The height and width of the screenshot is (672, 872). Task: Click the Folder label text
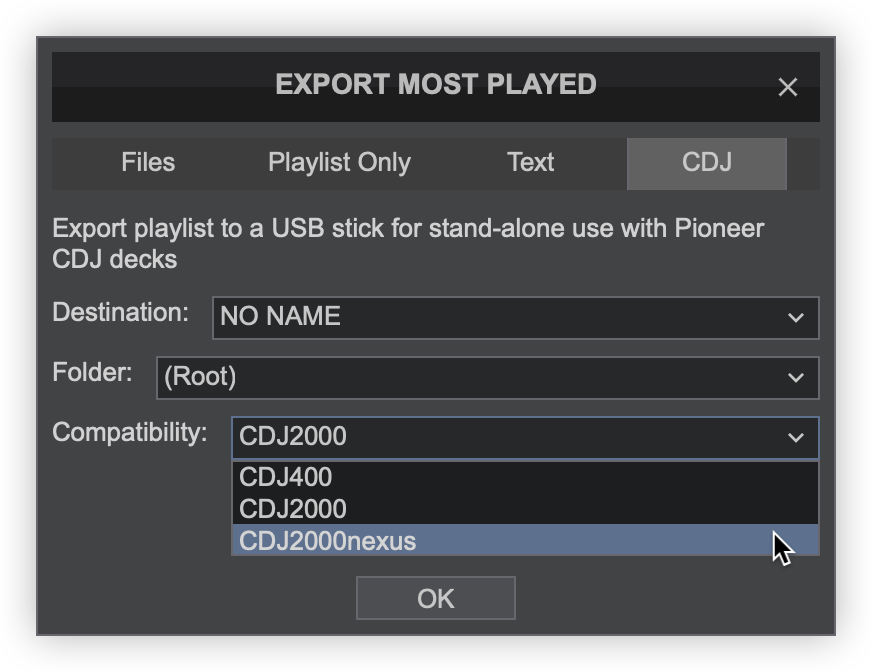pos(92,373)
